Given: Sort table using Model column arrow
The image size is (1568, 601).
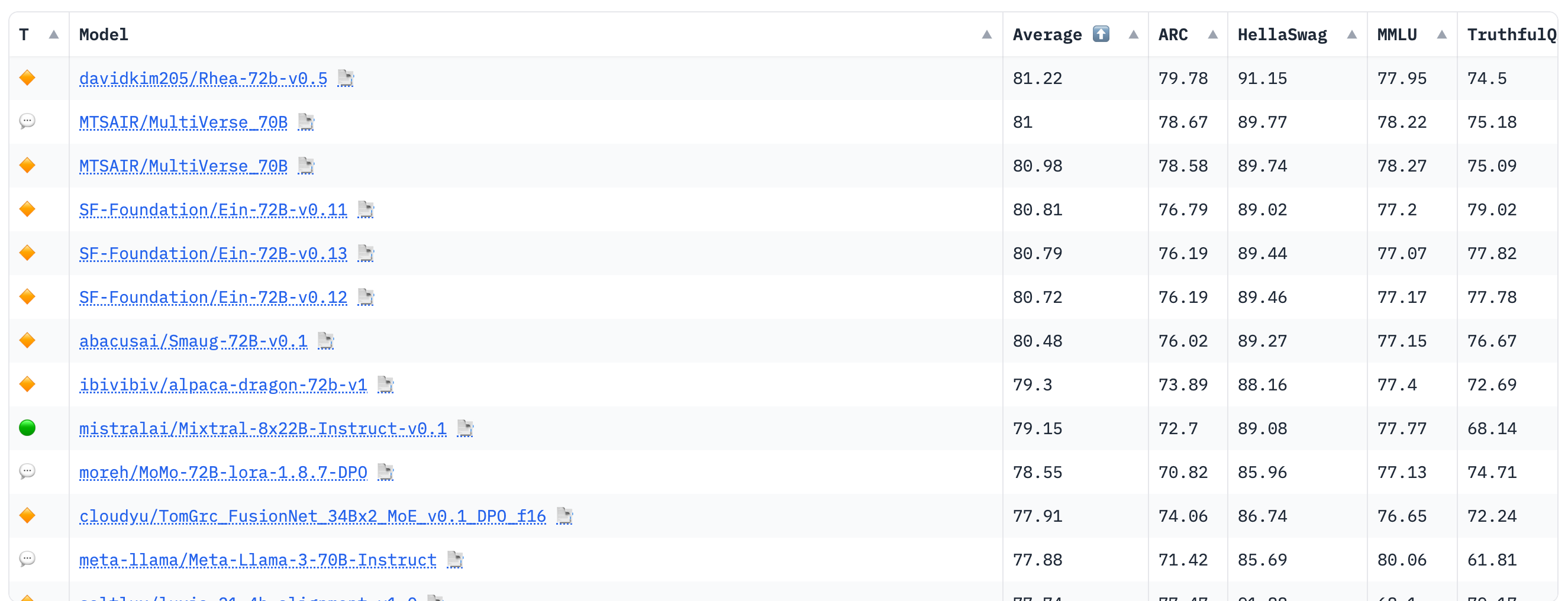Looking at the screenshot, I should [987, 35].
